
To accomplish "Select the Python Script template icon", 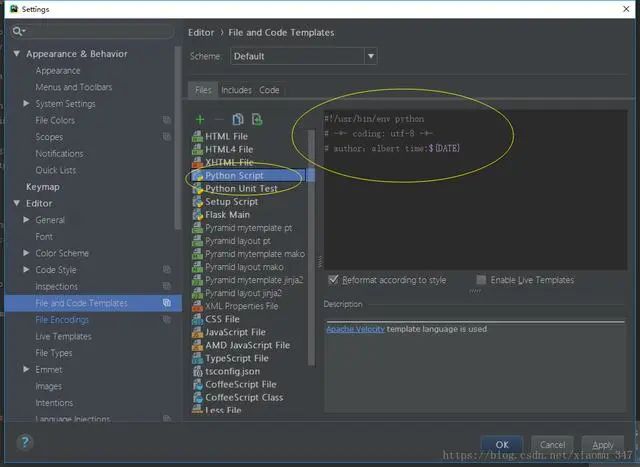I will click(198, 175).
